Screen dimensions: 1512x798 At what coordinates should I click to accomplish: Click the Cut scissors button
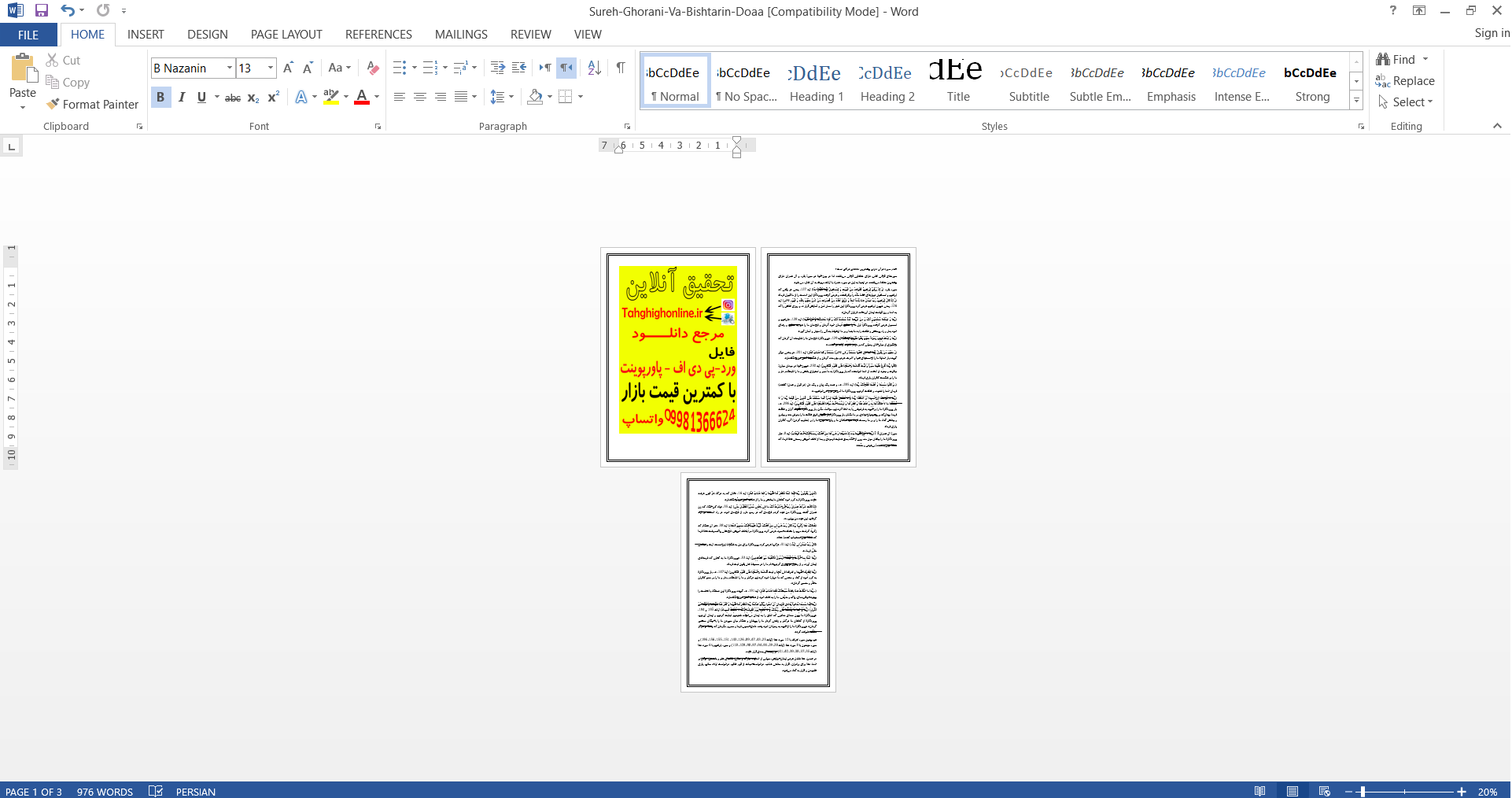click(63, 60)
